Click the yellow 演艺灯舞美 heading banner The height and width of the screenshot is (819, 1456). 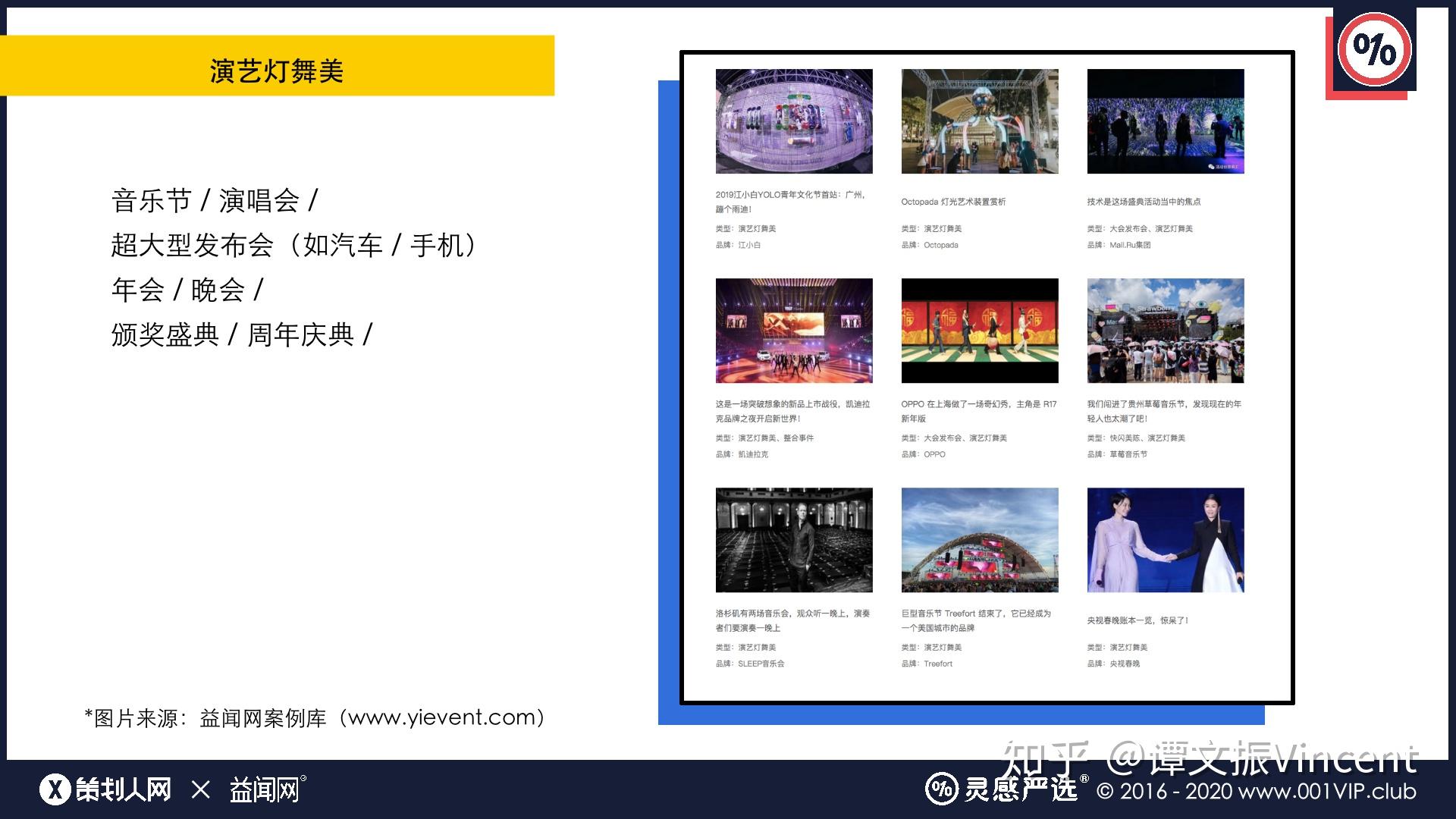click(277, 65)
